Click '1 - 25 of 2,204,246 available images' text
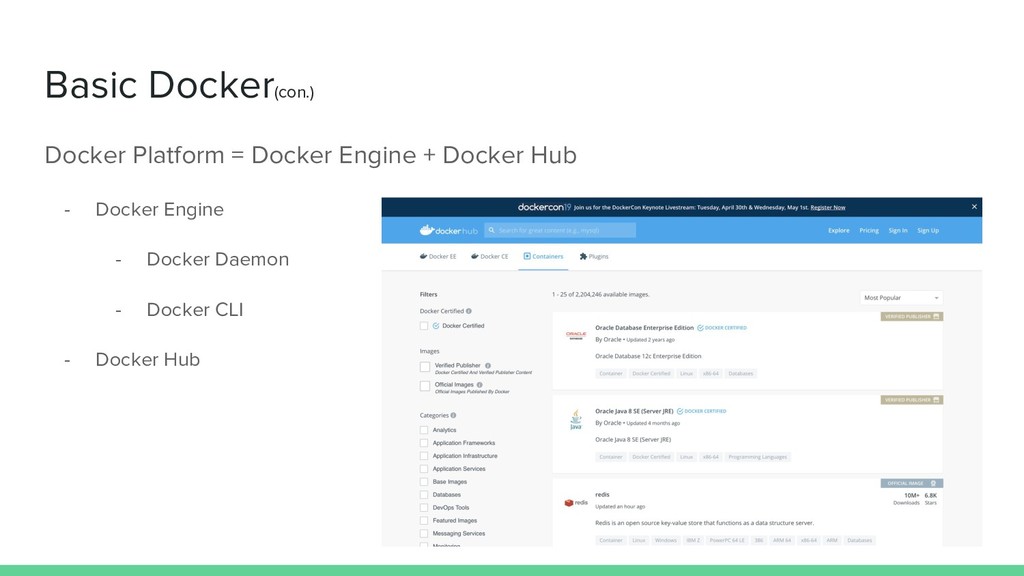The image size is (1024, 576). (x=601, y=295)
